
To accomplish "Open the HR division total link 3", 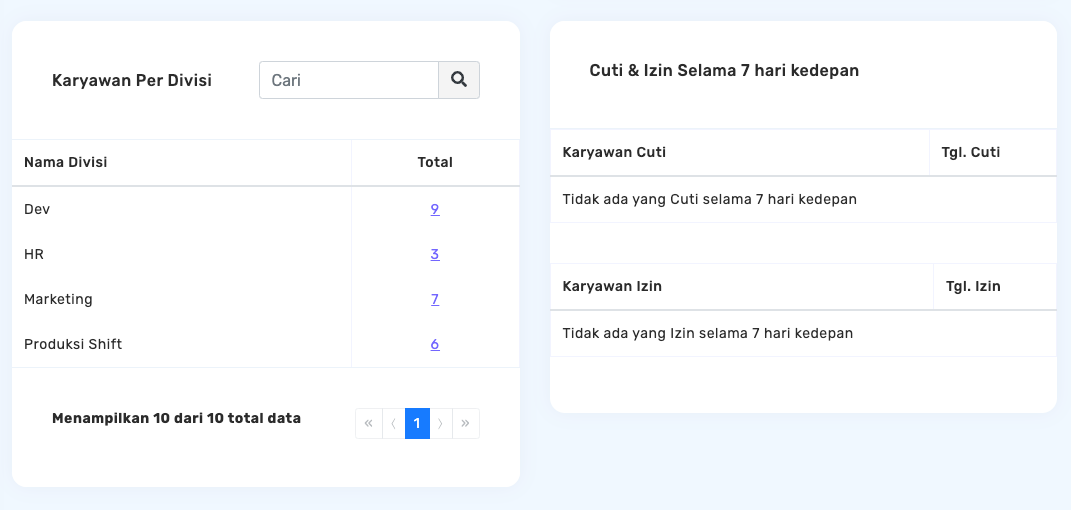I will click(x=435, y=254).
